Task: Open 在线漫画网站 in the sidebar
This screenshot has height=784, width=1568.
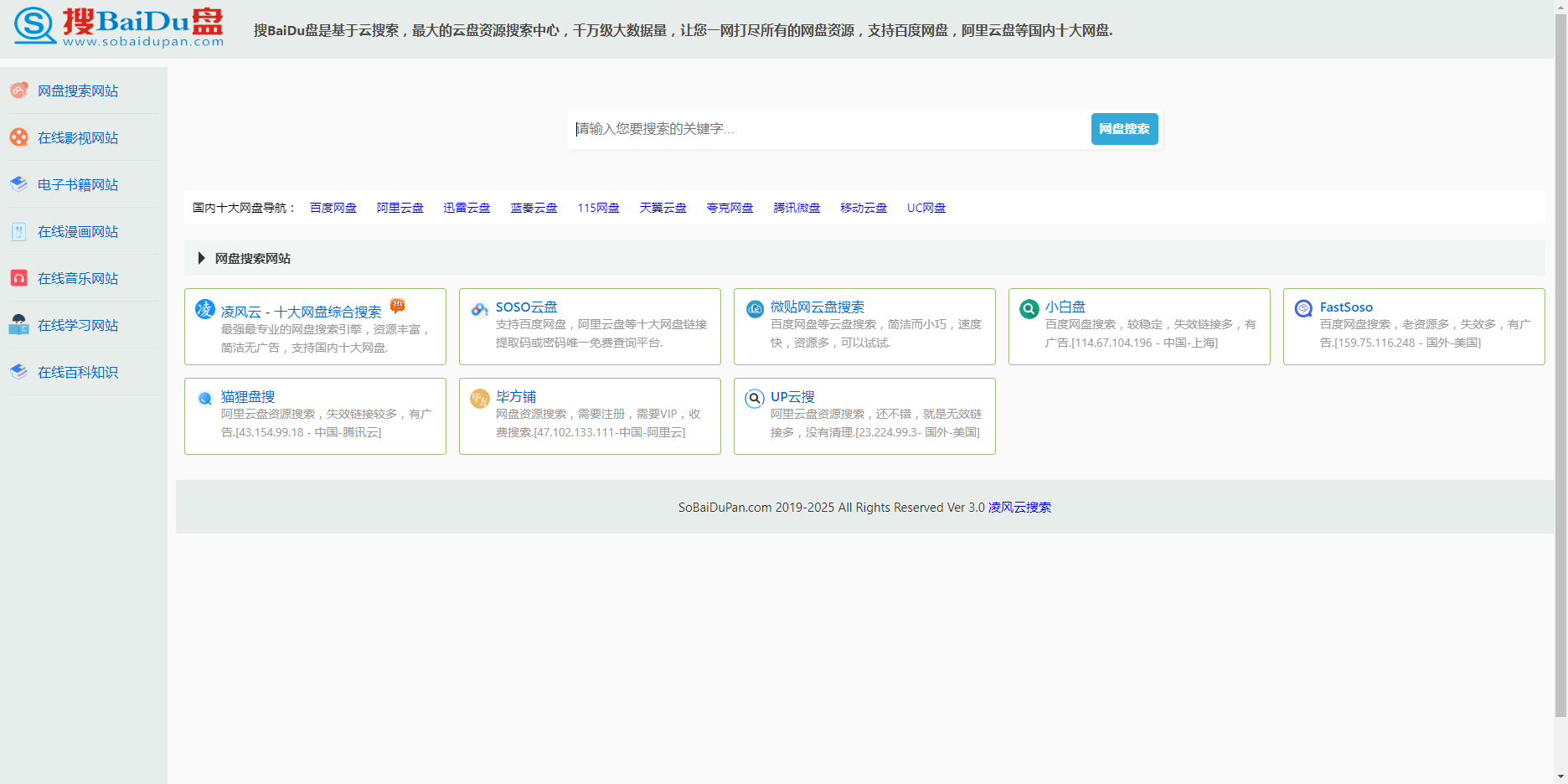Action: [78, 231]
